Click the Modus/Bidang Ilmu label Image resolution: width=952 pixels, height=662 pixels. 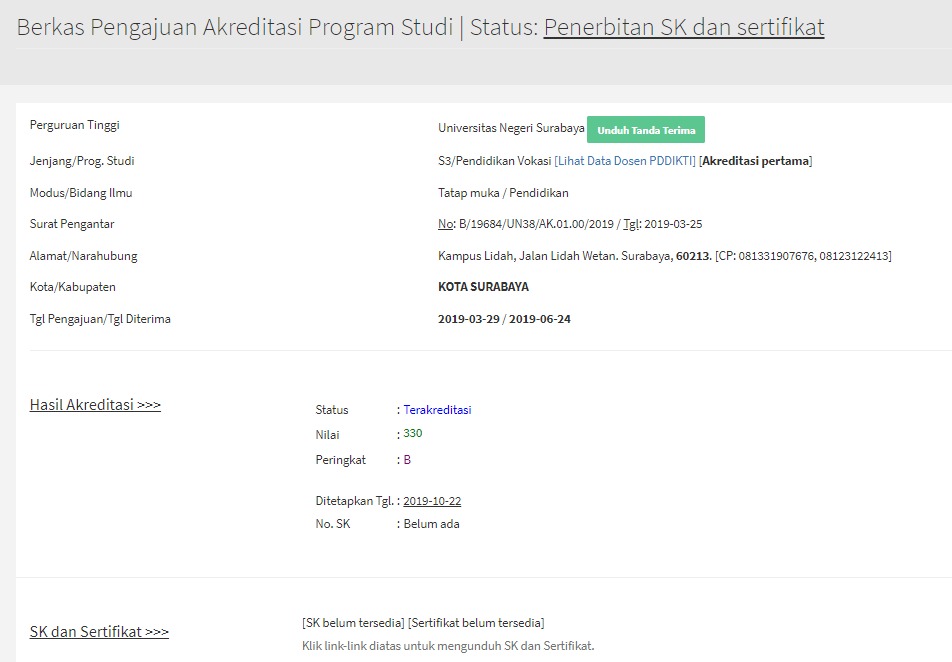[x=81, y=193]
